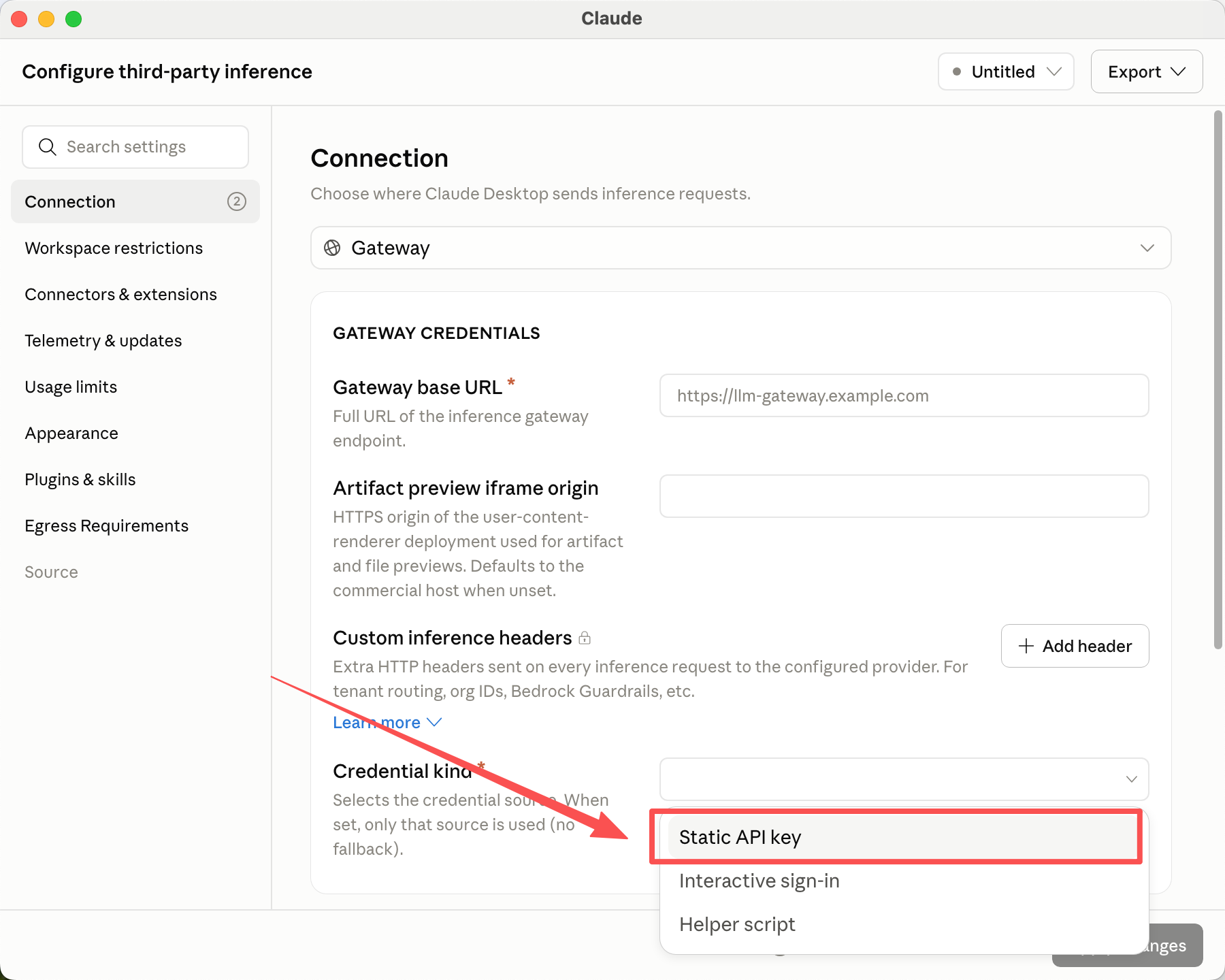Click the red macOS close button
Viewport: 1225px width, 980px height.
(x=19, y=19)
